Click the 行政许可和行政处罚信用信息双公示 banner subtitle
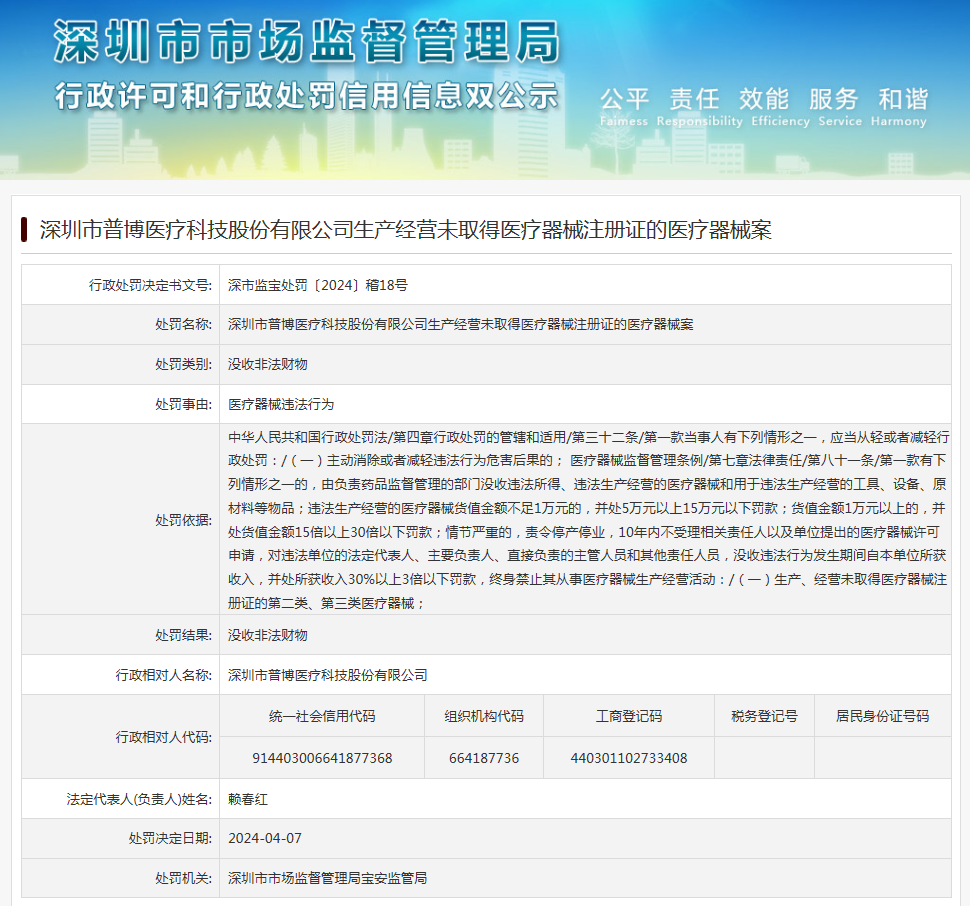 [307, 96]
